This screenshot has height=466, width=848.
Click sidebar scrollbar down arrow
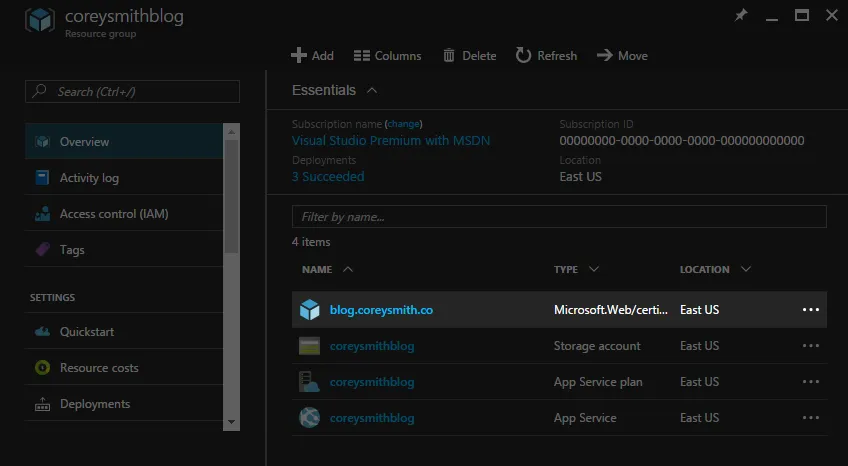coord(231,422)
